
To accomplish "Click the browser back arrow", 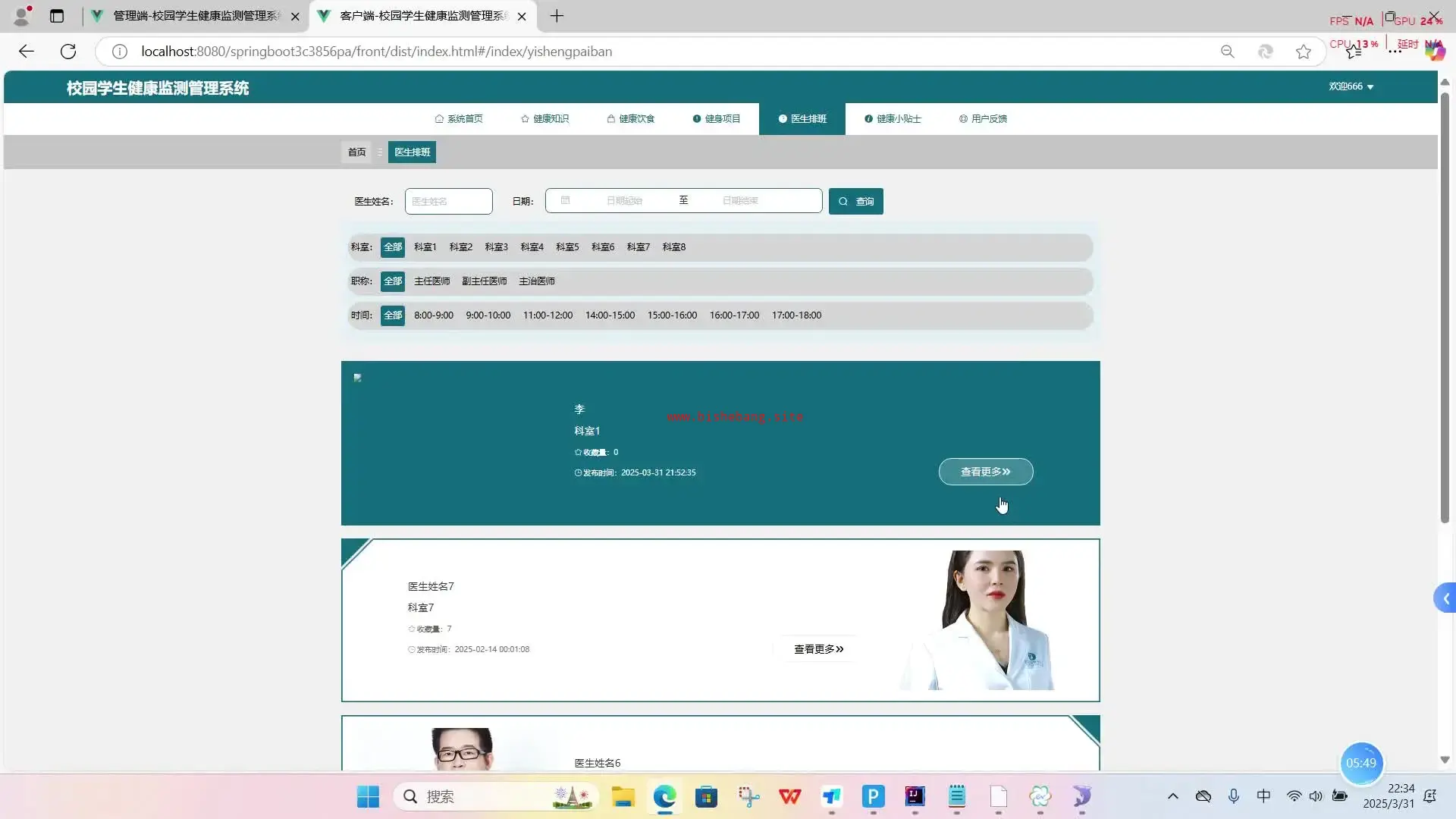I will pos(27,52).
